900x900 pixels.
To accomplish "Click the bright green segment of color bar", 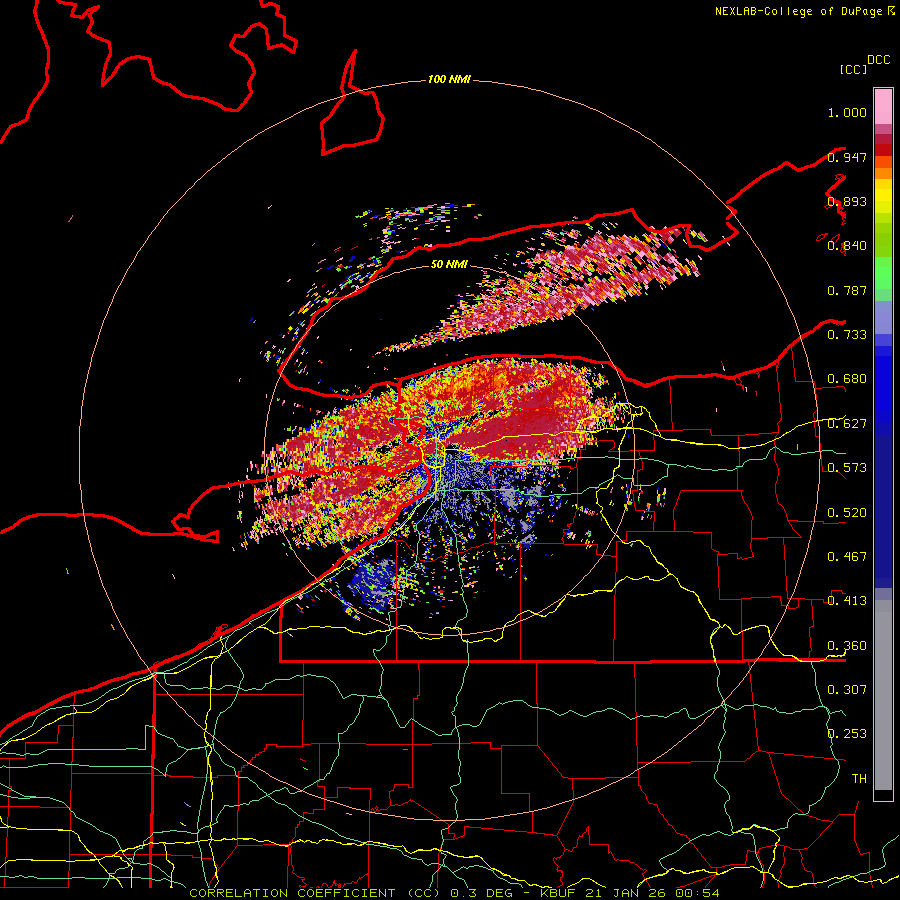I will pos(883,273).
